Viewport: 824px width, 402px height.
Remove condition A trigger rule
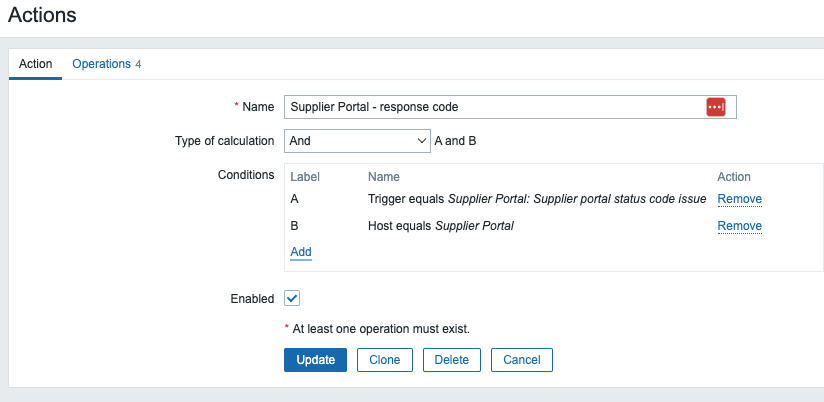point(739,199)
